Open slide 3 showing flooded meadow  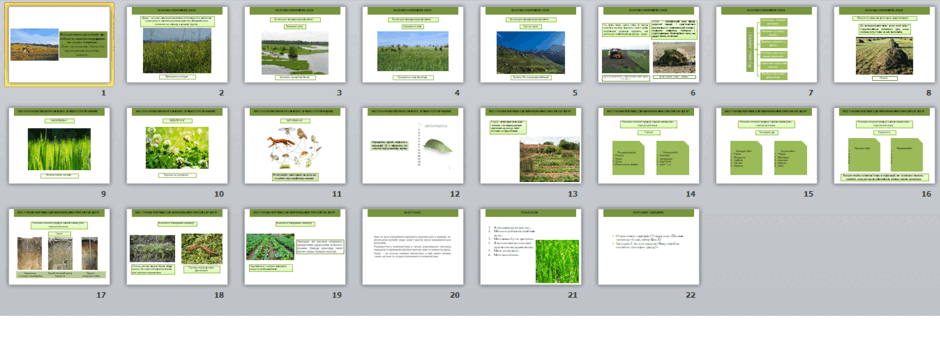pyautogui.click(x=295, y=44)
